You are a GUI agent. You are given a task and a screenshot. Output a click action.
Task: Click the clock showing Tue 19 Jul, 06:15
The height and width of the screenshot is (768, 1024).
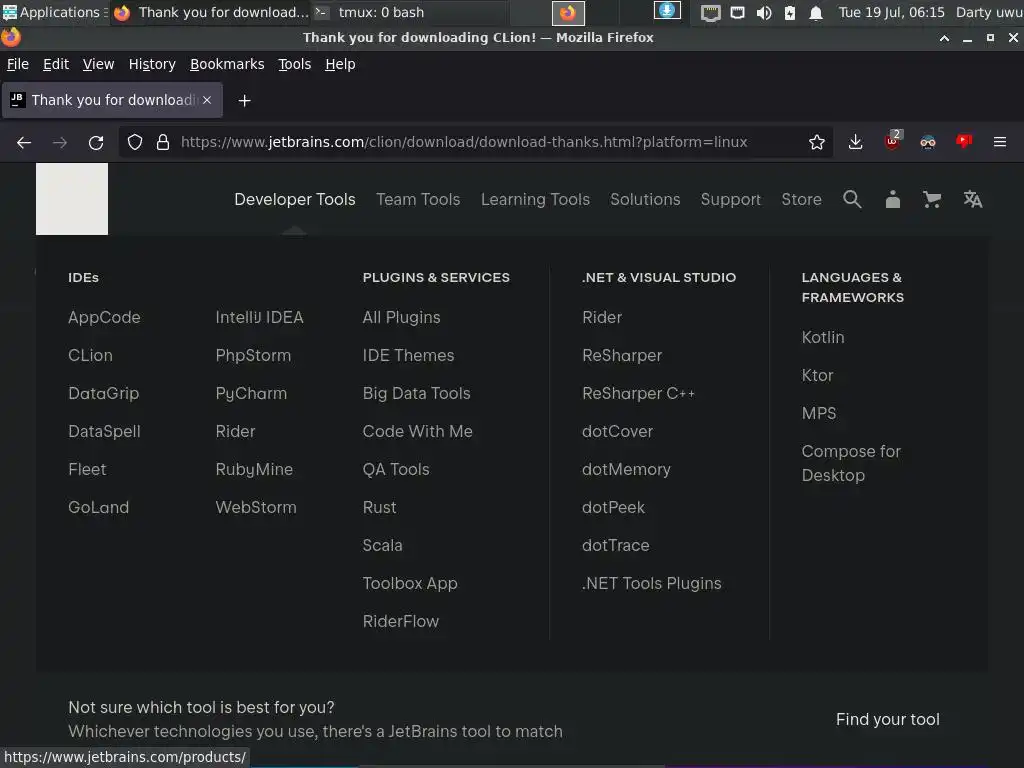pyautogui.click(x=891, y=12)
